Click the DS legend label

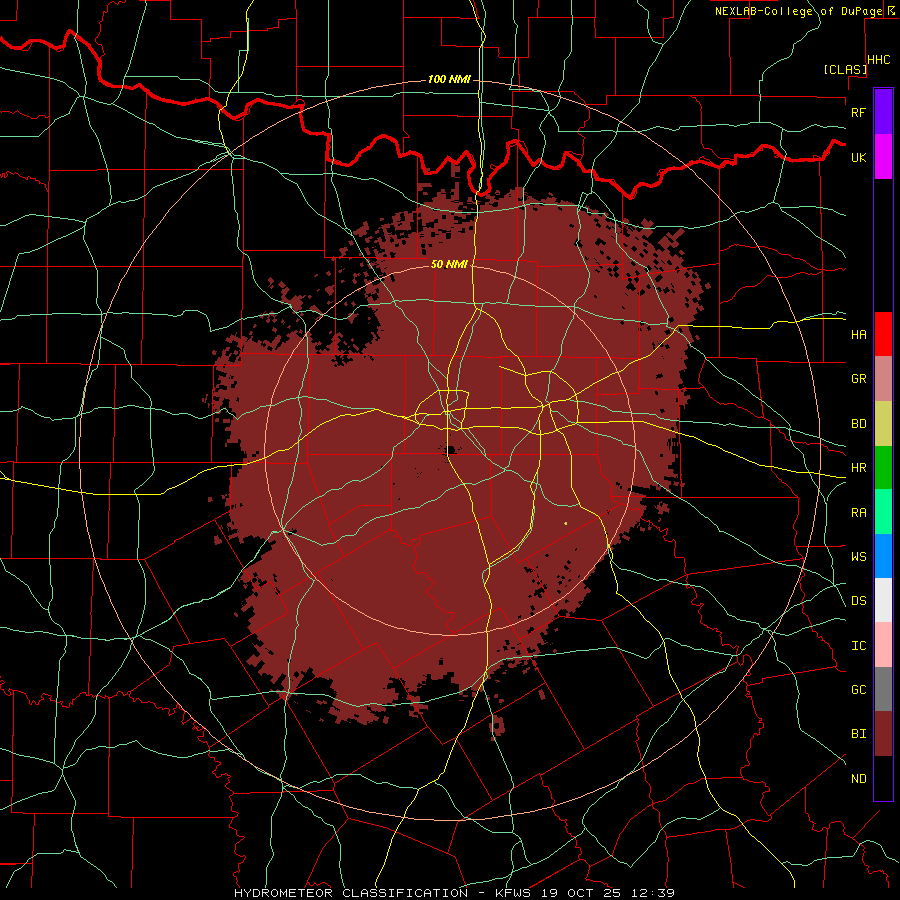point(859,601)
